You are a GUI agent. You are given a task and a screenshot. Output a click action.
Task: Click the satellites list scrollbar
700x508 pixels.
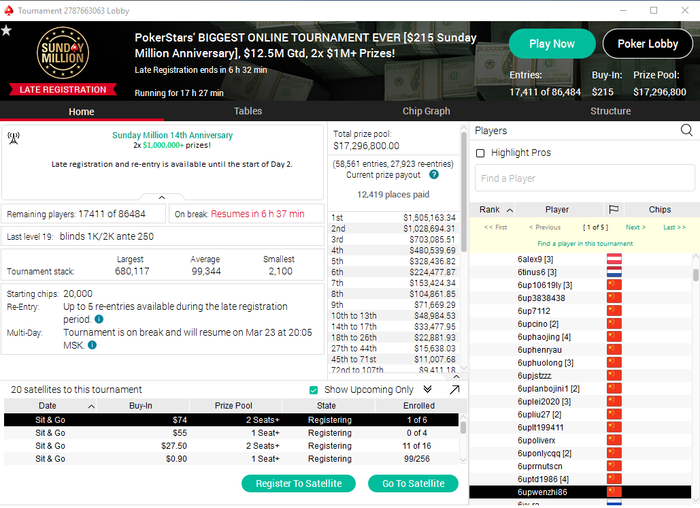click(x=463, y=428)
